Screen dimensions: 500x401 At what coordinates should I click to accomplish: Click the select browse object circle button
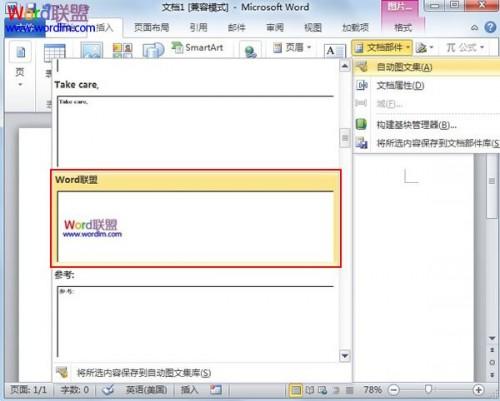pyautogui.click(x=492, y=362)
